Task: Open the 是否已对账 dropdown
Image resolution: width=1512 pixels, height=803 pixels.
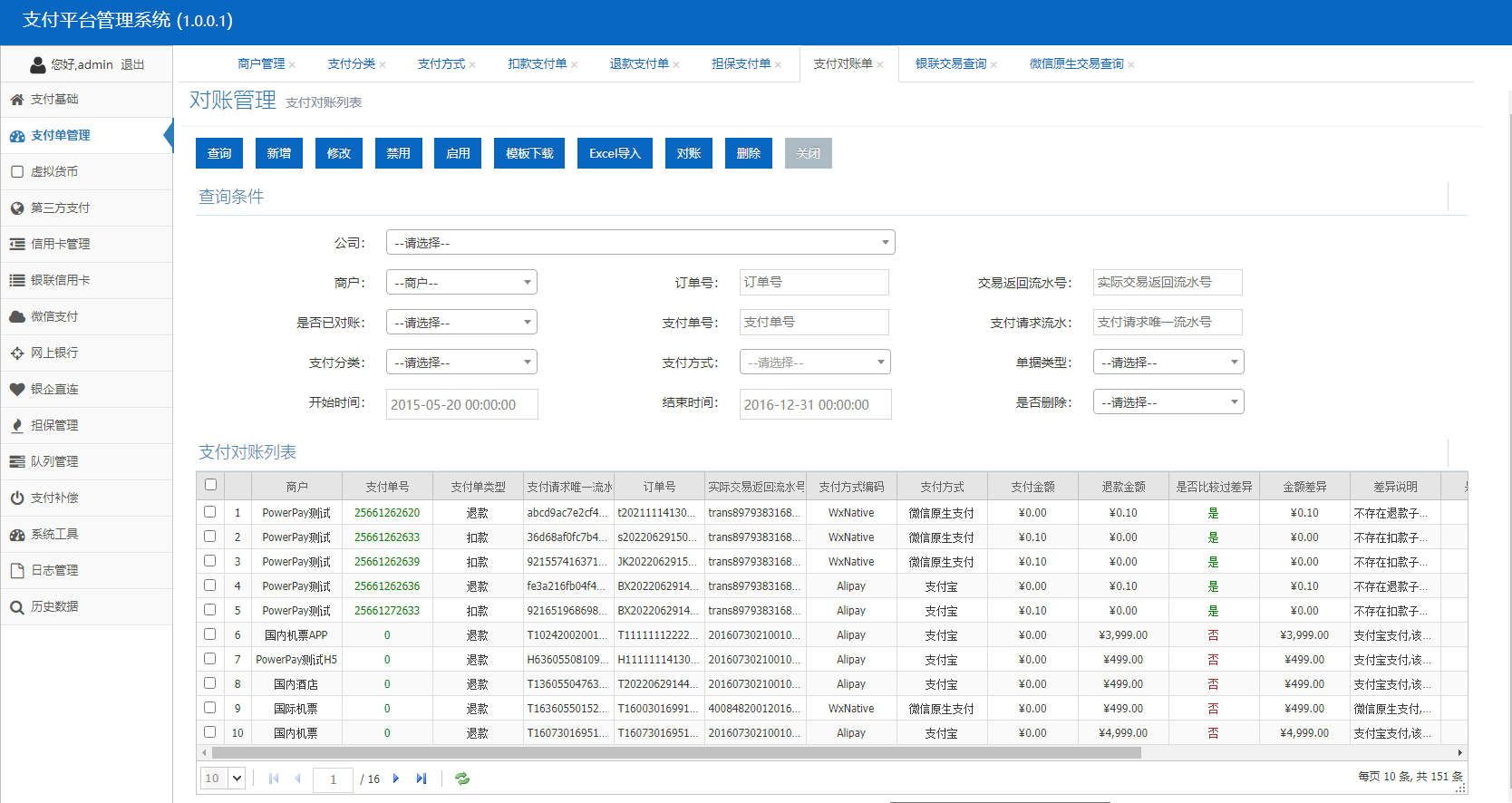Action: 461,322
